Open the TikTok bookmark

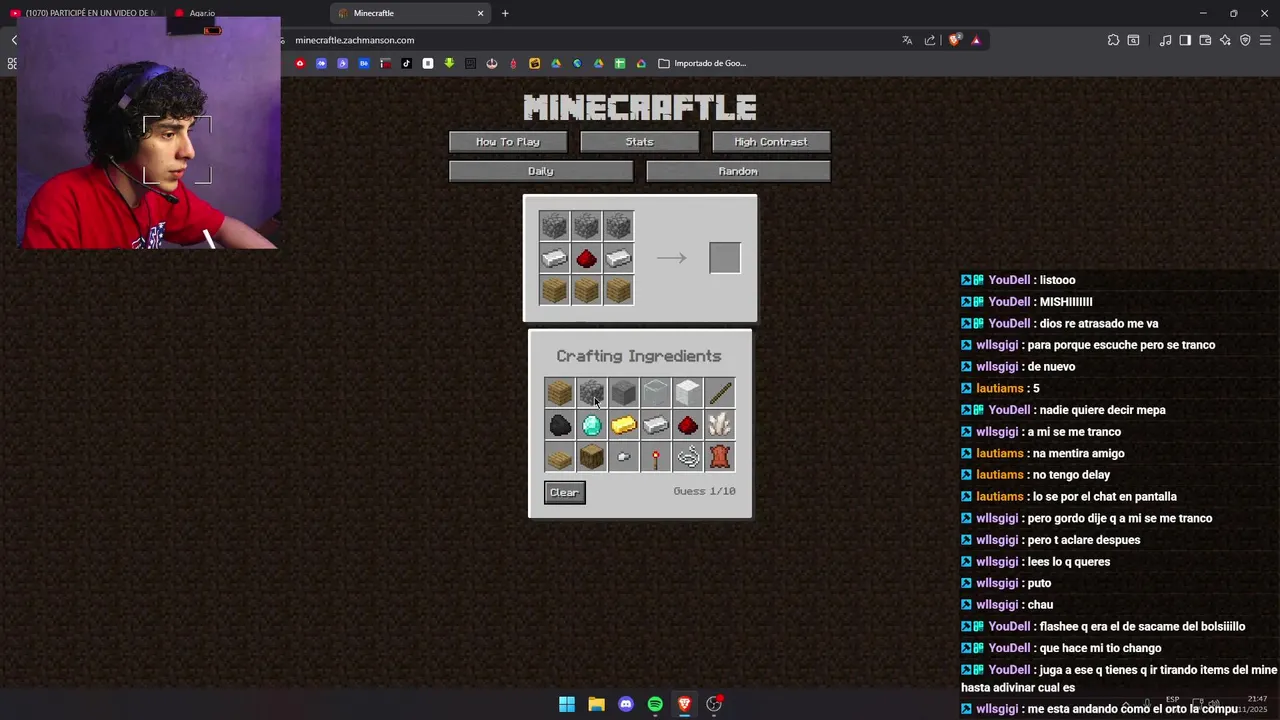(406, 63)
